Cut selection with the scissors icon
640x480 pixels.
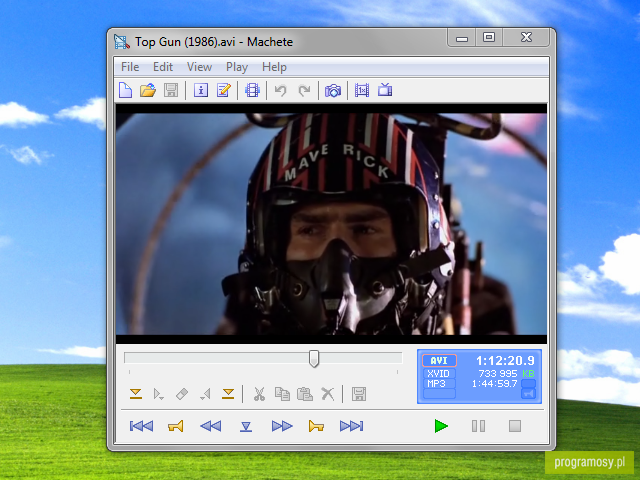(259, 394)
